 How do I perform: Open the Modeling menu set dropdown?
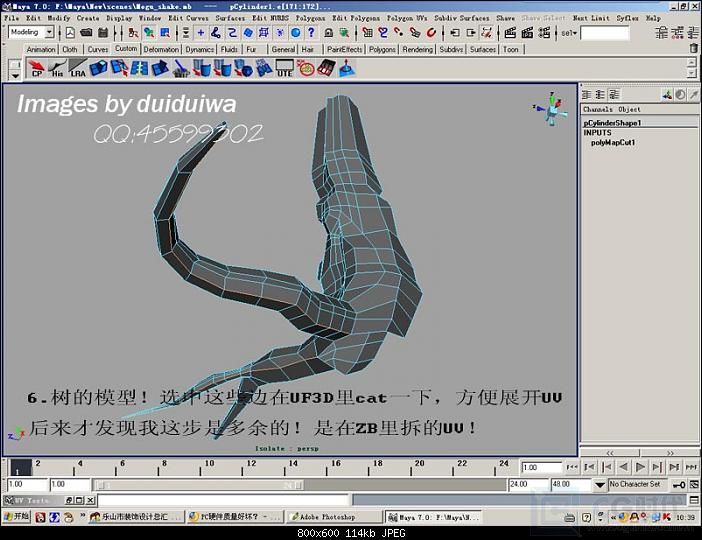click(x=49, y=32)
